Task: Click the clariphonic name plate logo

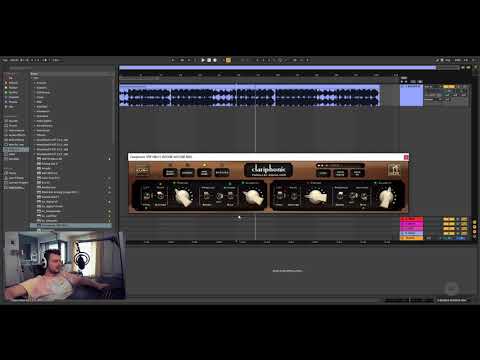Action: [269, 170]
